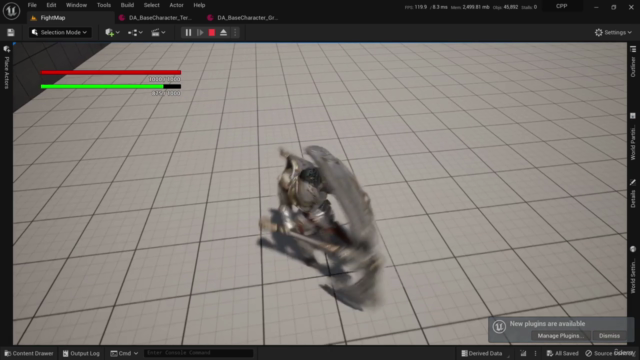Open the Build menu

point(127,5)
